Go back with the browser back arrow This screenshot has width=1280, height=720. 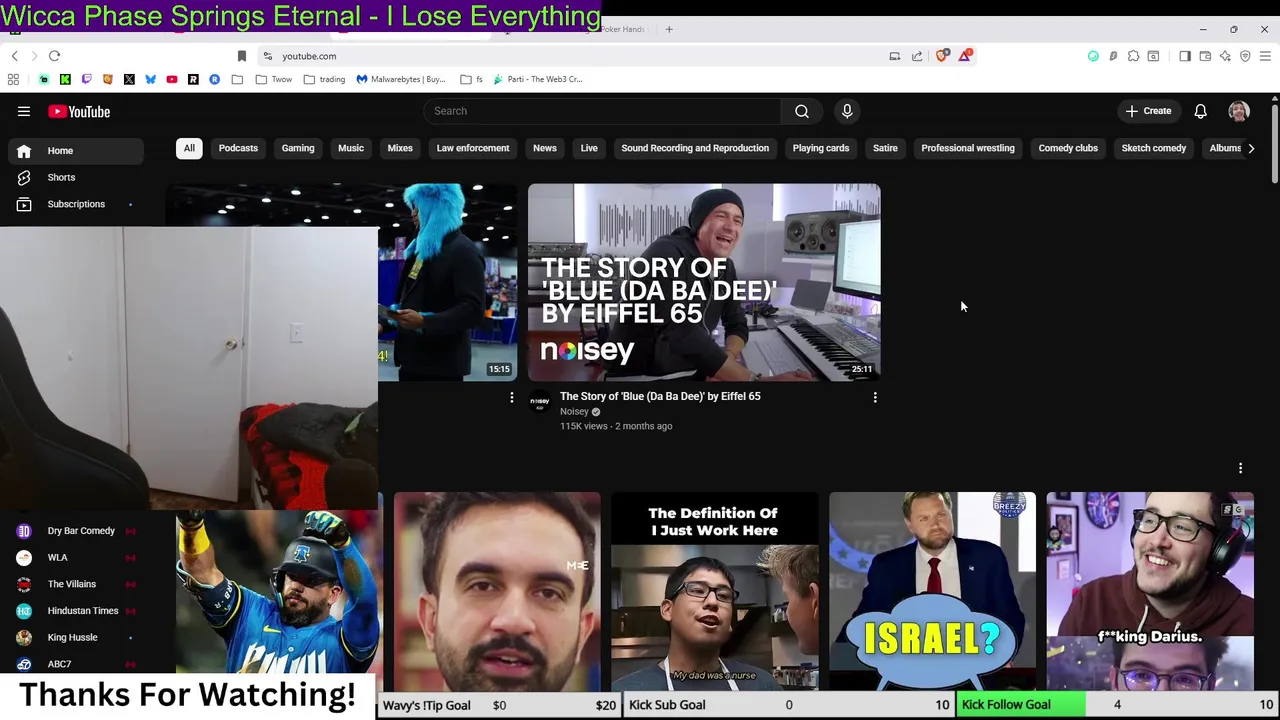tap(15, 56)
